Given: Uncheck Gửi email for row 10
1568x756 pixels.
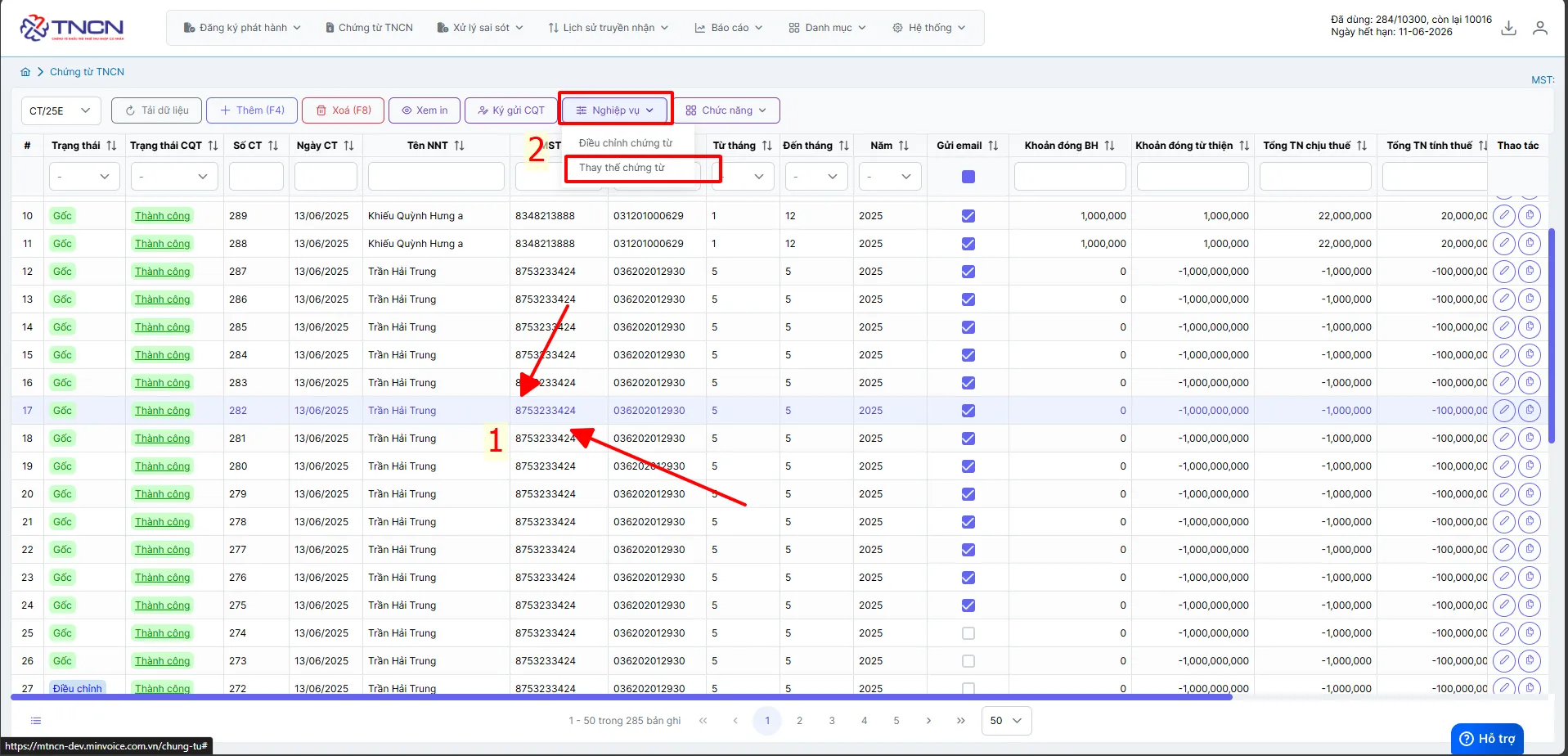Looking at the screenshot, I should [x=968, y=216].
